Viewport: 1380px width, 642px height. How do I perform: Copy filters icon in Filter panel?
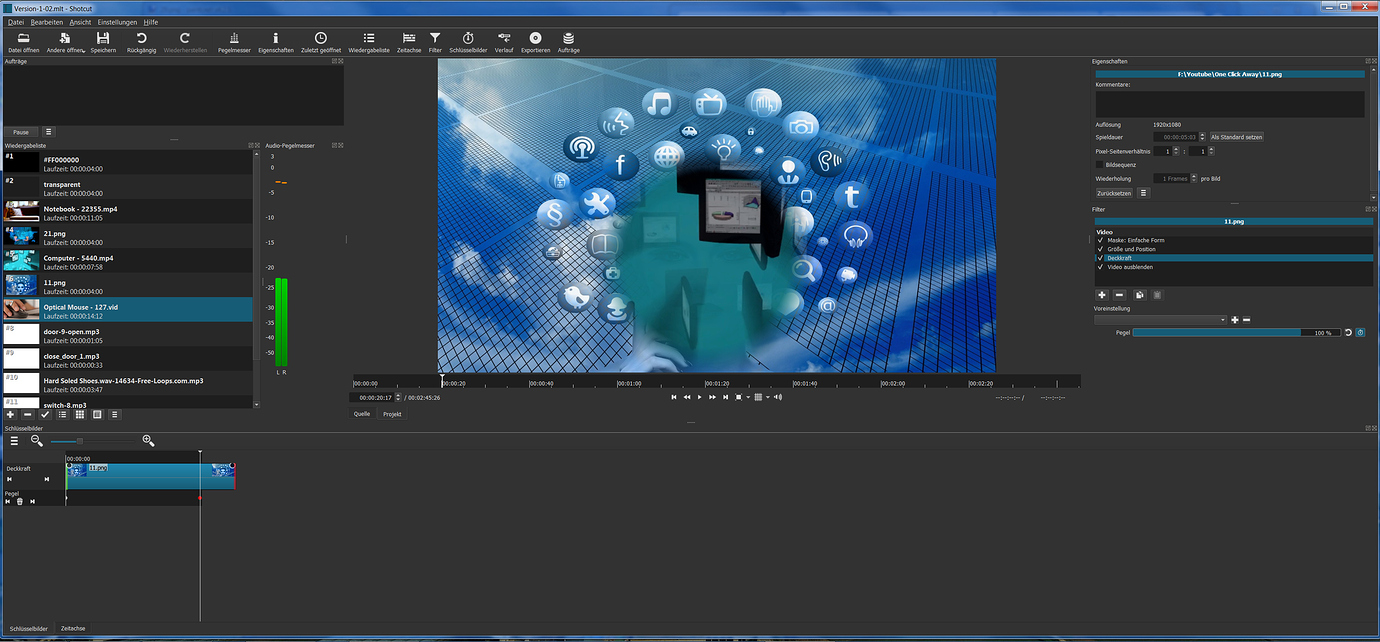(1139, 295)
